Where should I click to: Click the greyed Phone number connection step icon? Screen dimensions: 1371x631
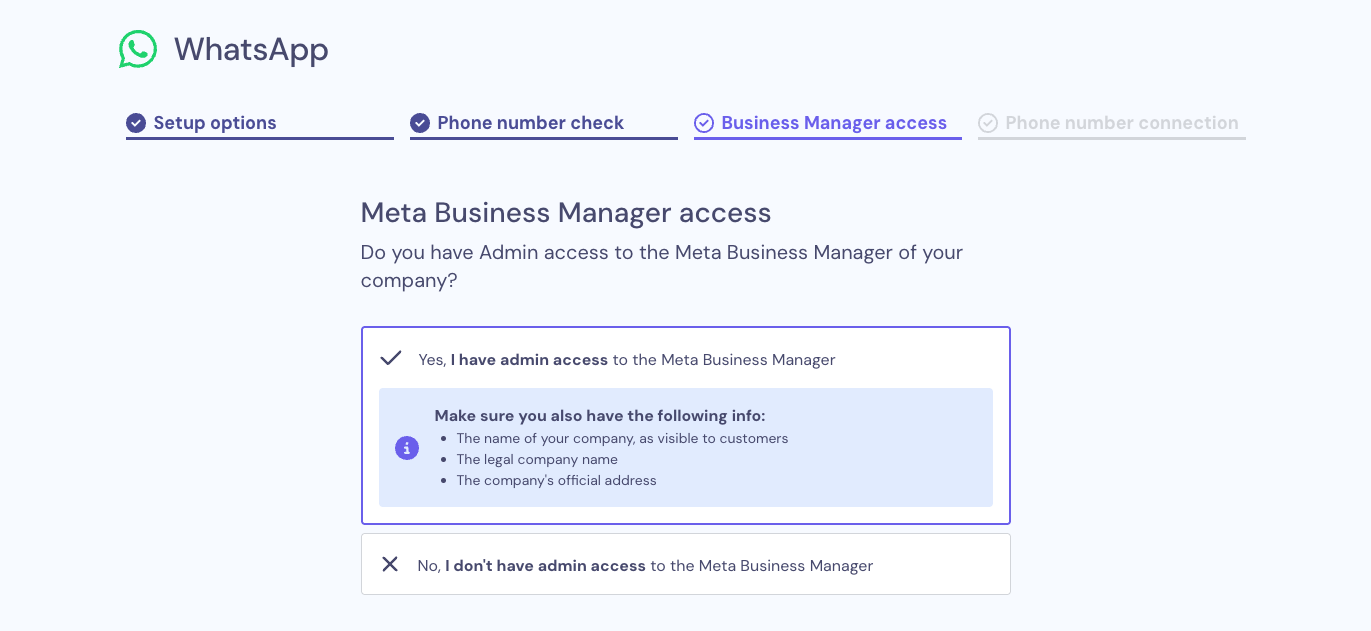(x=988, y=123)
